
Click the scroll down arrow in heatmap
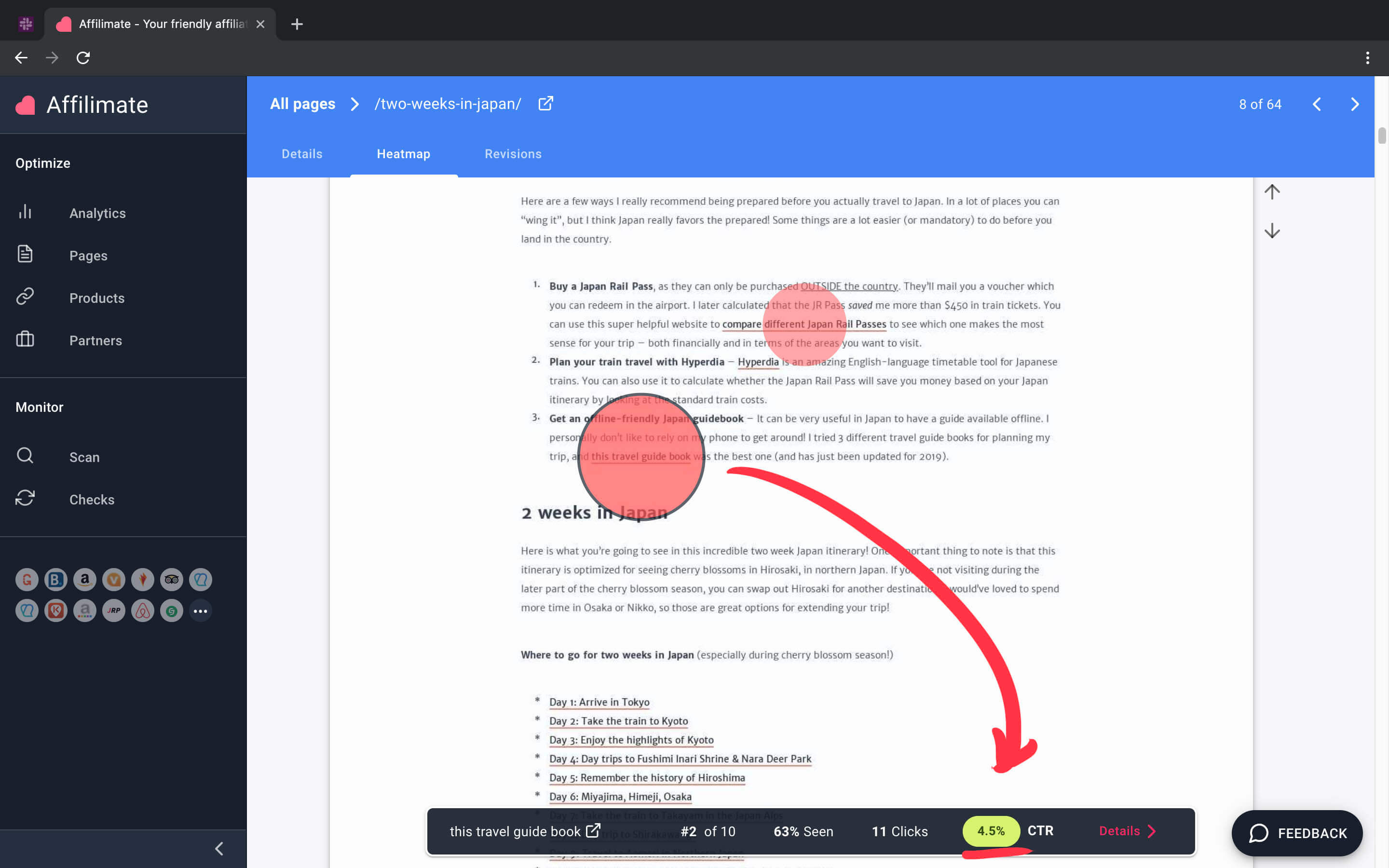[x=1272, y=231]
